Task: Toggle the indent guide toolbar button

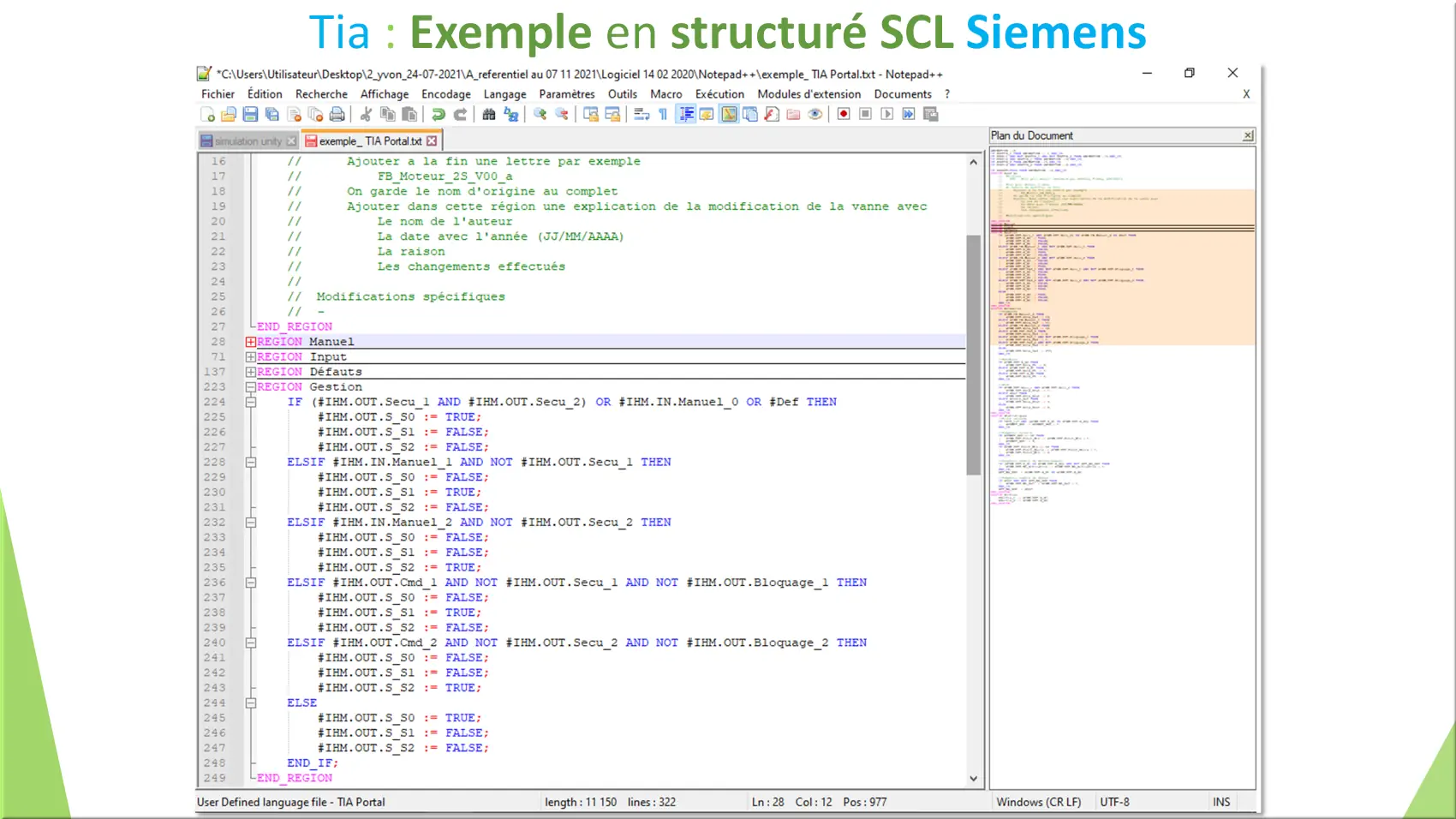Action: tap(686, 114)
